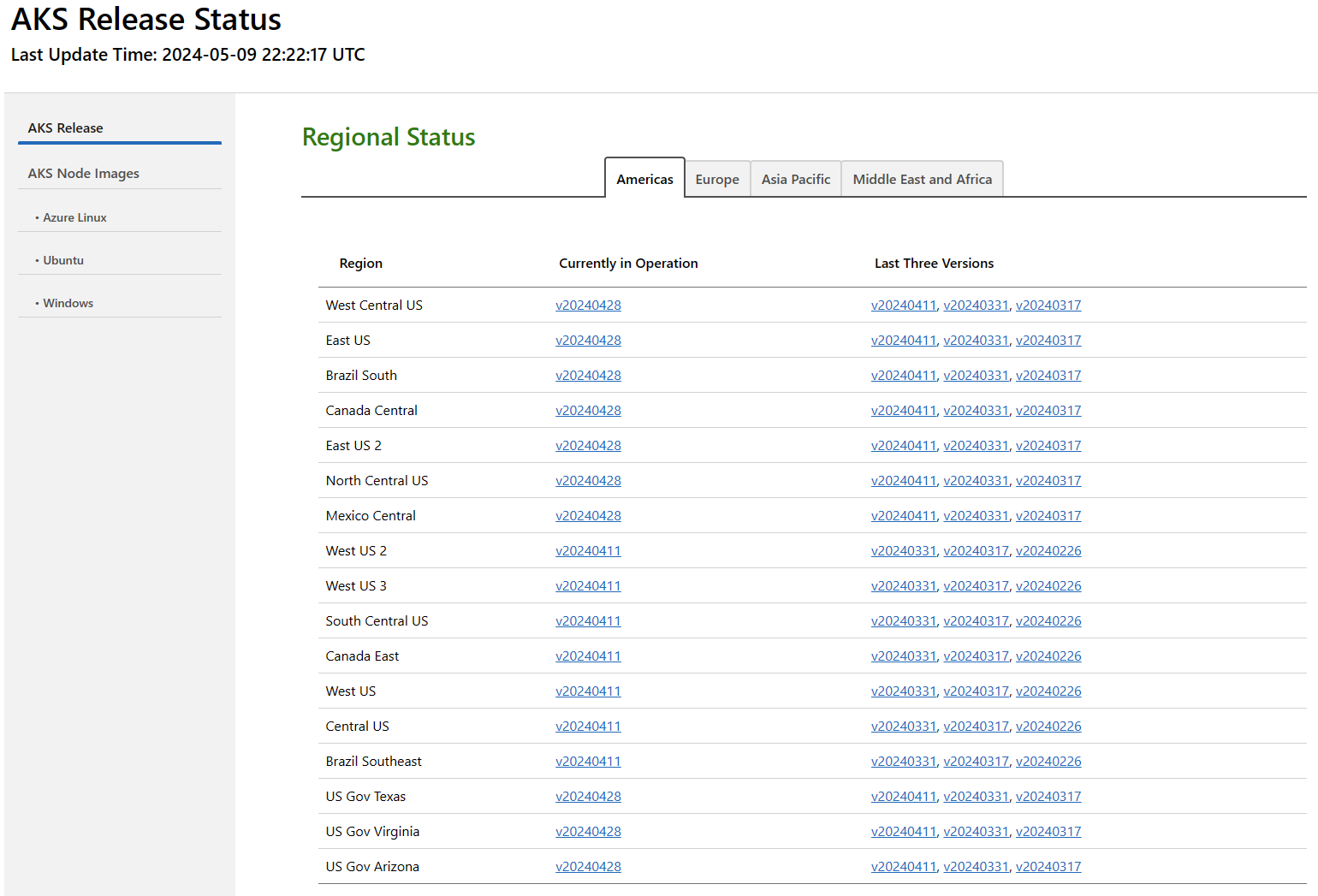Open Mexico Central's v20240428 release link

pyautogui.click(x=588, y=515)
